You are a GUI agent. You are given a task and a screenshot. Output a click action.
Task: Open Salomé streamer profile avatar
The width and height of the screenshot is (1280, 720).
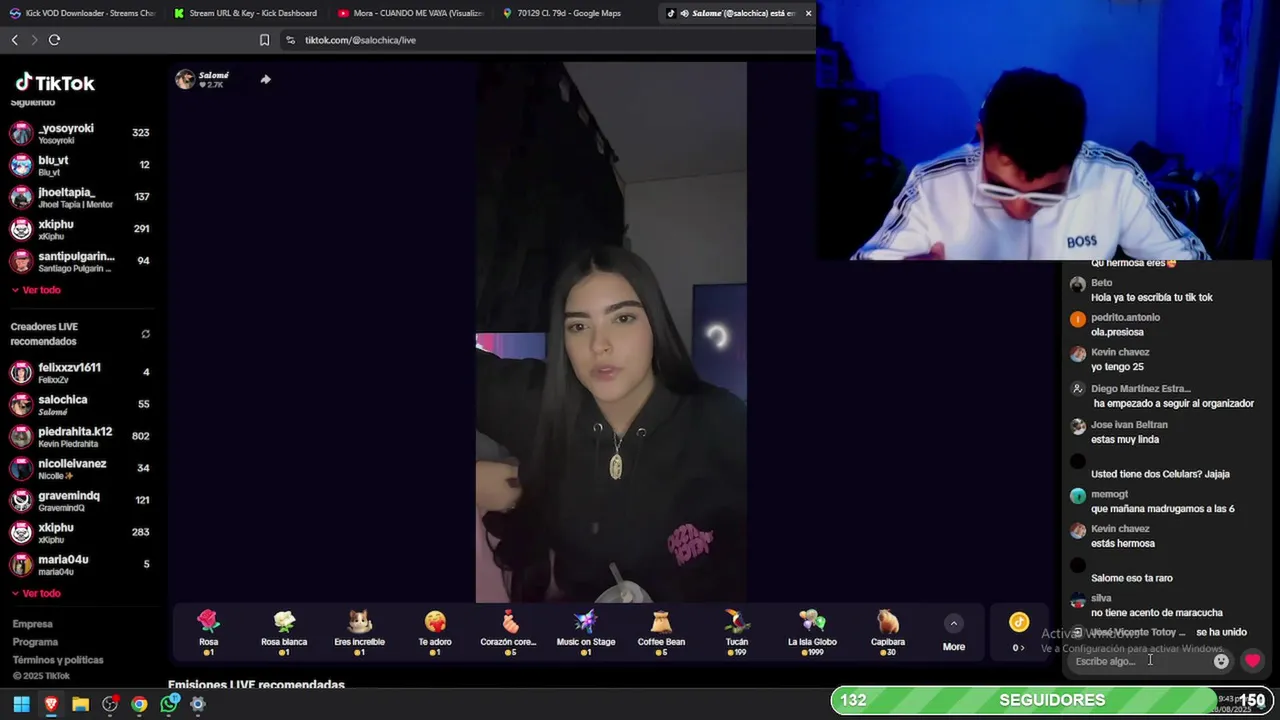click(185, 80)
